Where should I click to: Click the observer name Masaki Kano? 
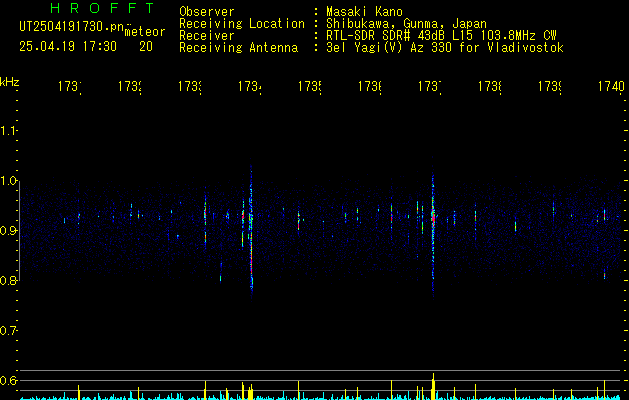point(364,12)
